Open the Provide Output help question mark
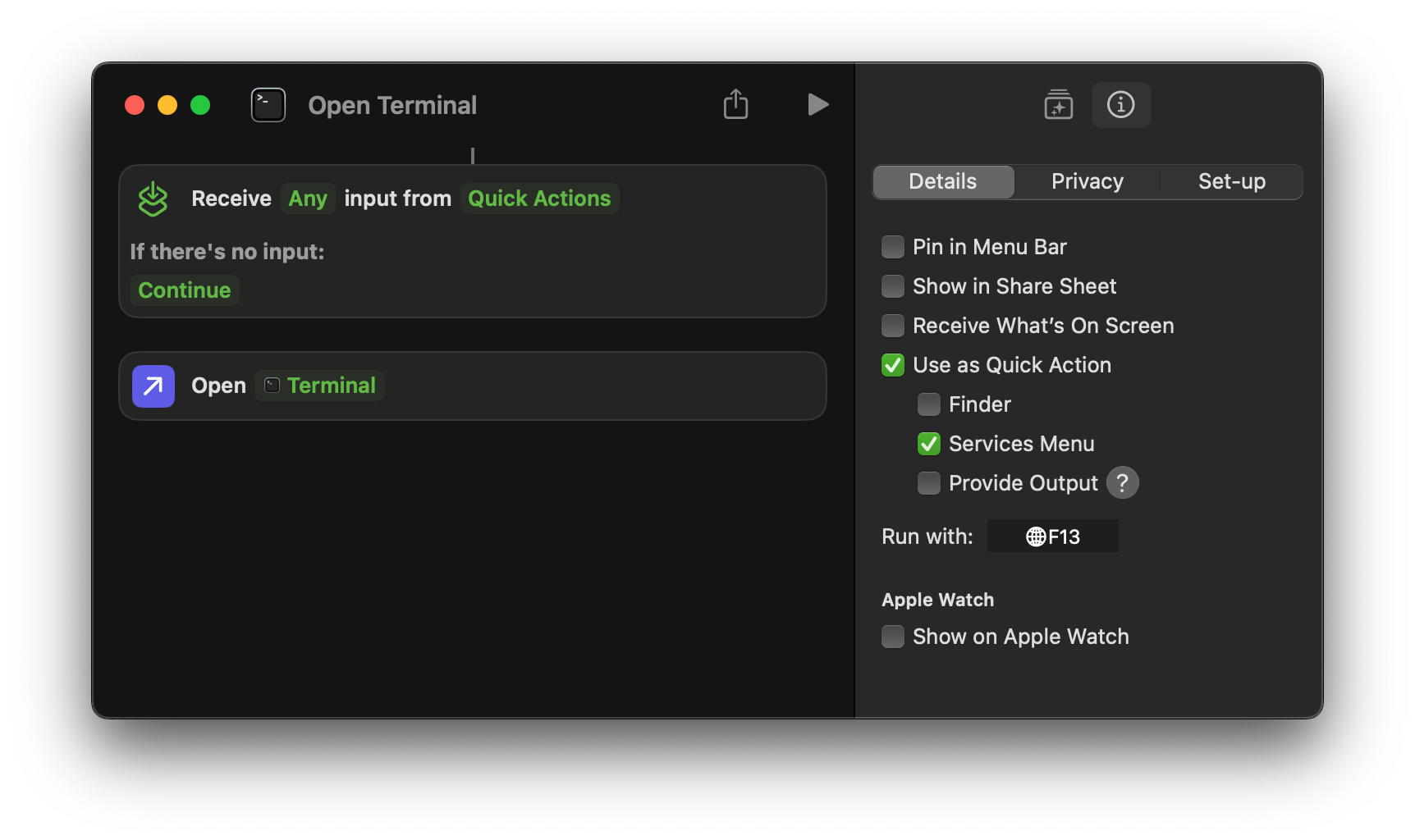This screenshot has height=840, width=1415. pos(1123,482)
